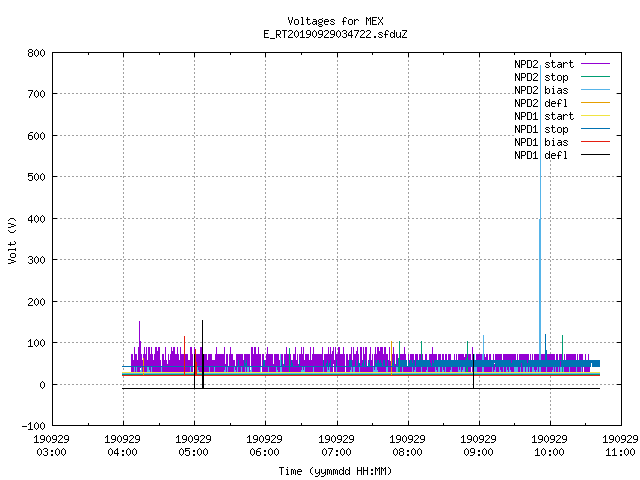
Task: Click the purple spike peaking near 150 V
Action: [x=140, y=333]
